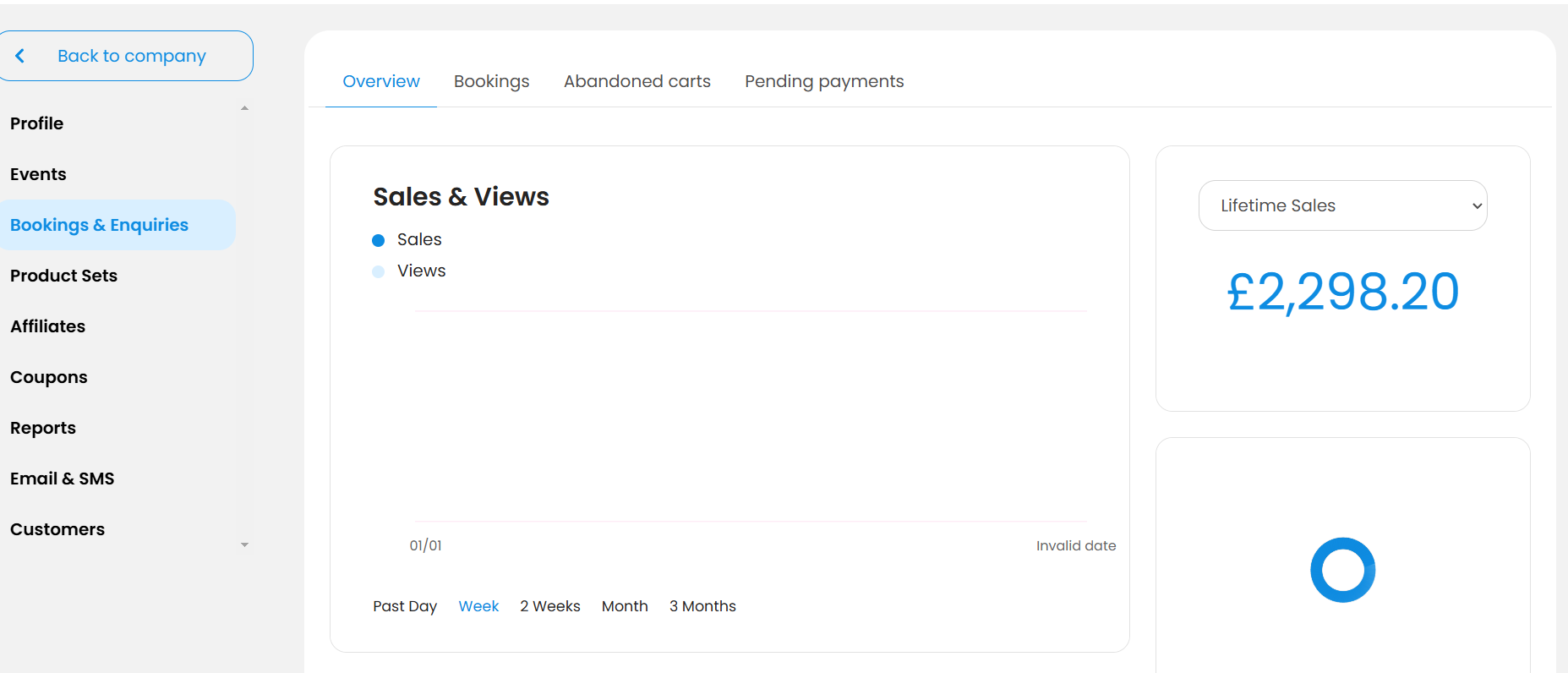Image resolution: width=1568 pixels, height=673 pixels.
Task: Click the Sales legend label
Action: click(x=419, y=239)
